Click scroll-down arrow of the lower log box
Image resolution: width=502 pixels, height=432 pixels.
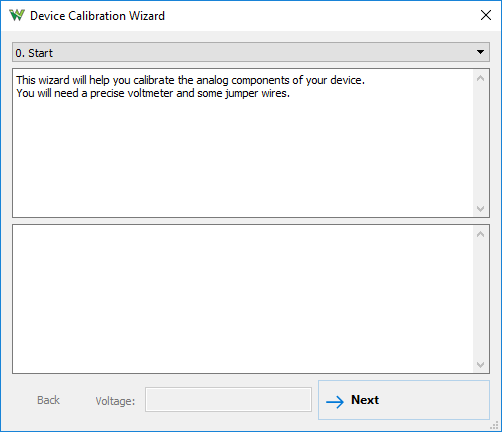pyautogui.click(x=480, y=364)
